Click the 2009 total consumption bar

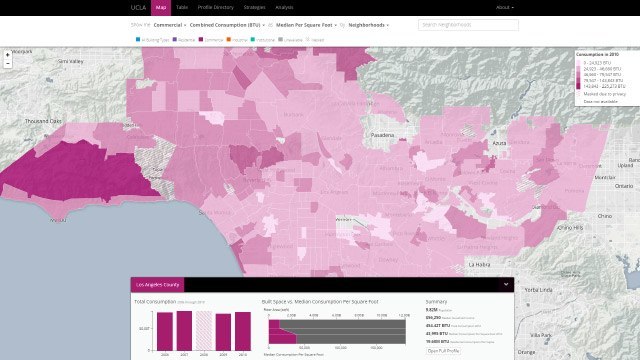[223, 332]
